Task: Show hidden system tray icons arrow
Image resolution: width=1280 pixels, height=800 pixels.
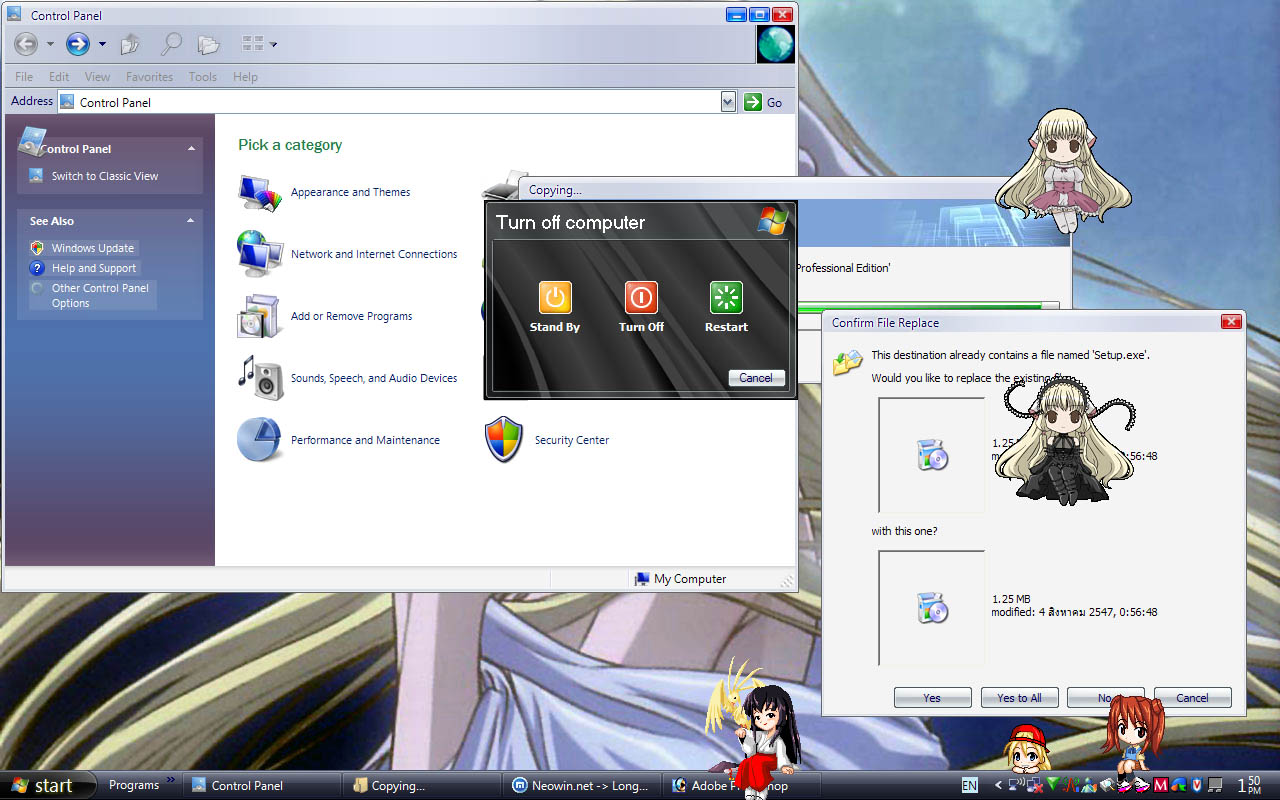Action: tap(997, 785)
